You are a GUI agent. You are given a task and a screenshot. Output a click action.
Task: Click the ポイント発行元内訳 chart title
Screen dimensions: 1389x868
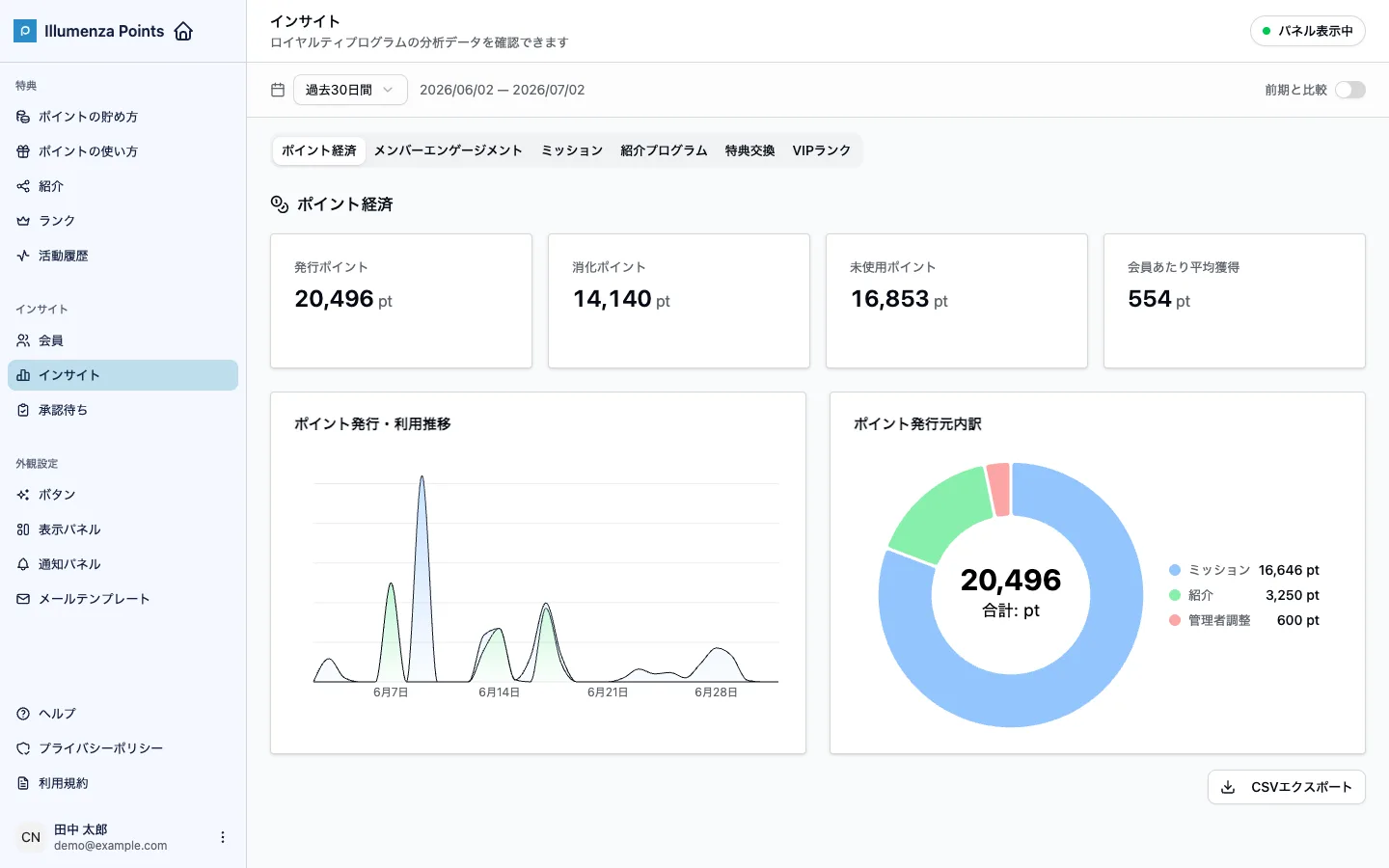coord(917,423)
